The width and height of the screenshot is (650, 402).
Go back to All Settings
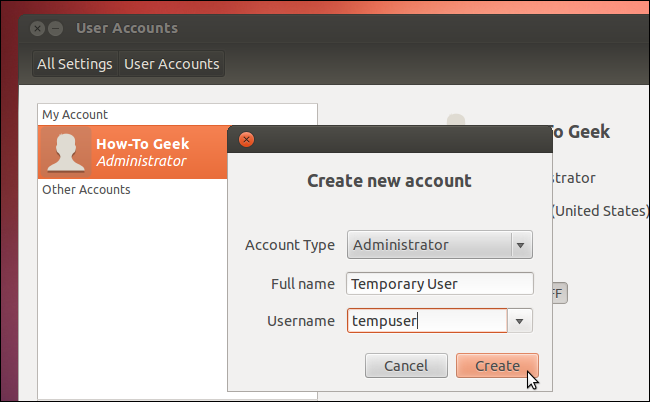coord(75,64)
